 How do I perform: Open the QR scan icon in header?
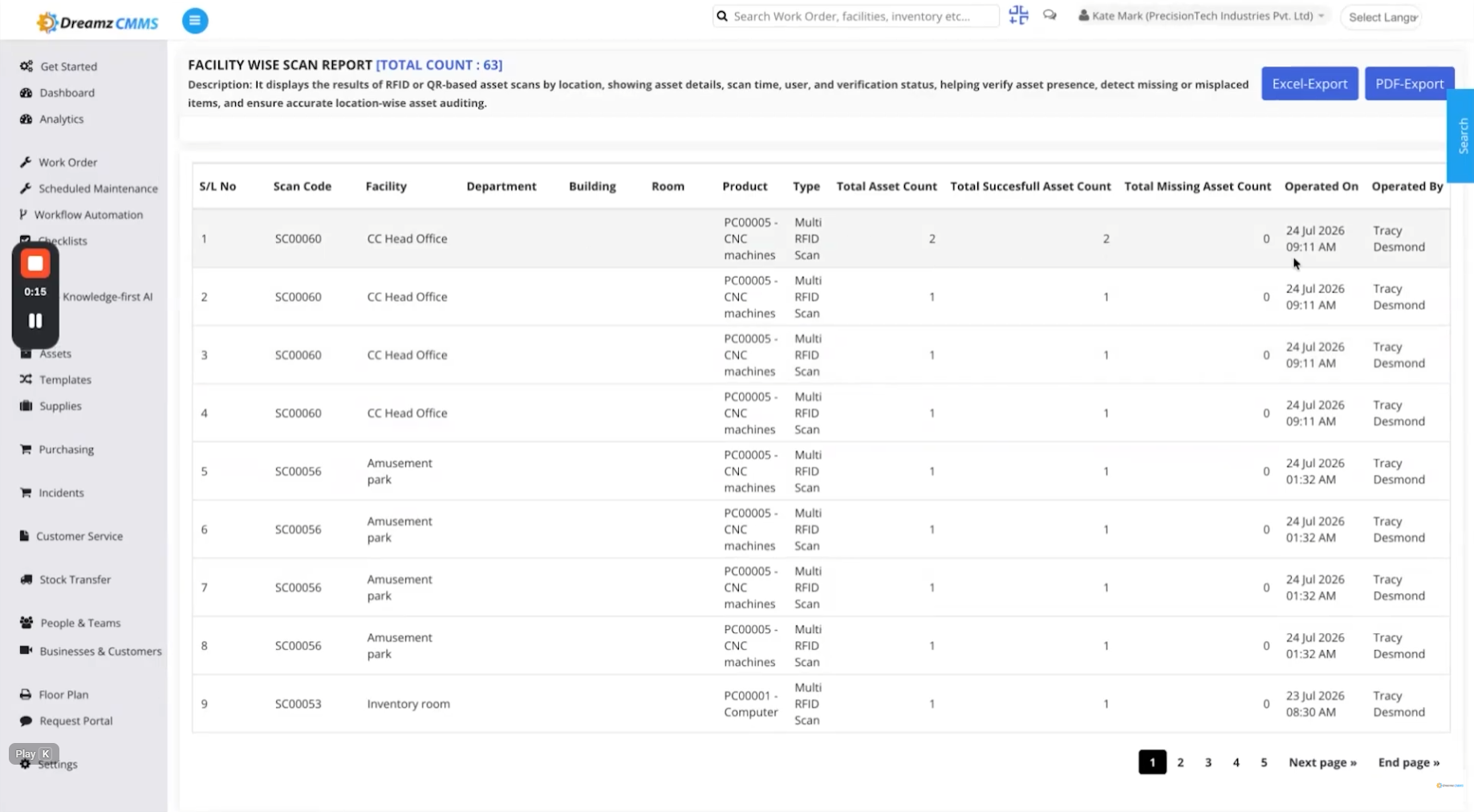click(1018, 15)
